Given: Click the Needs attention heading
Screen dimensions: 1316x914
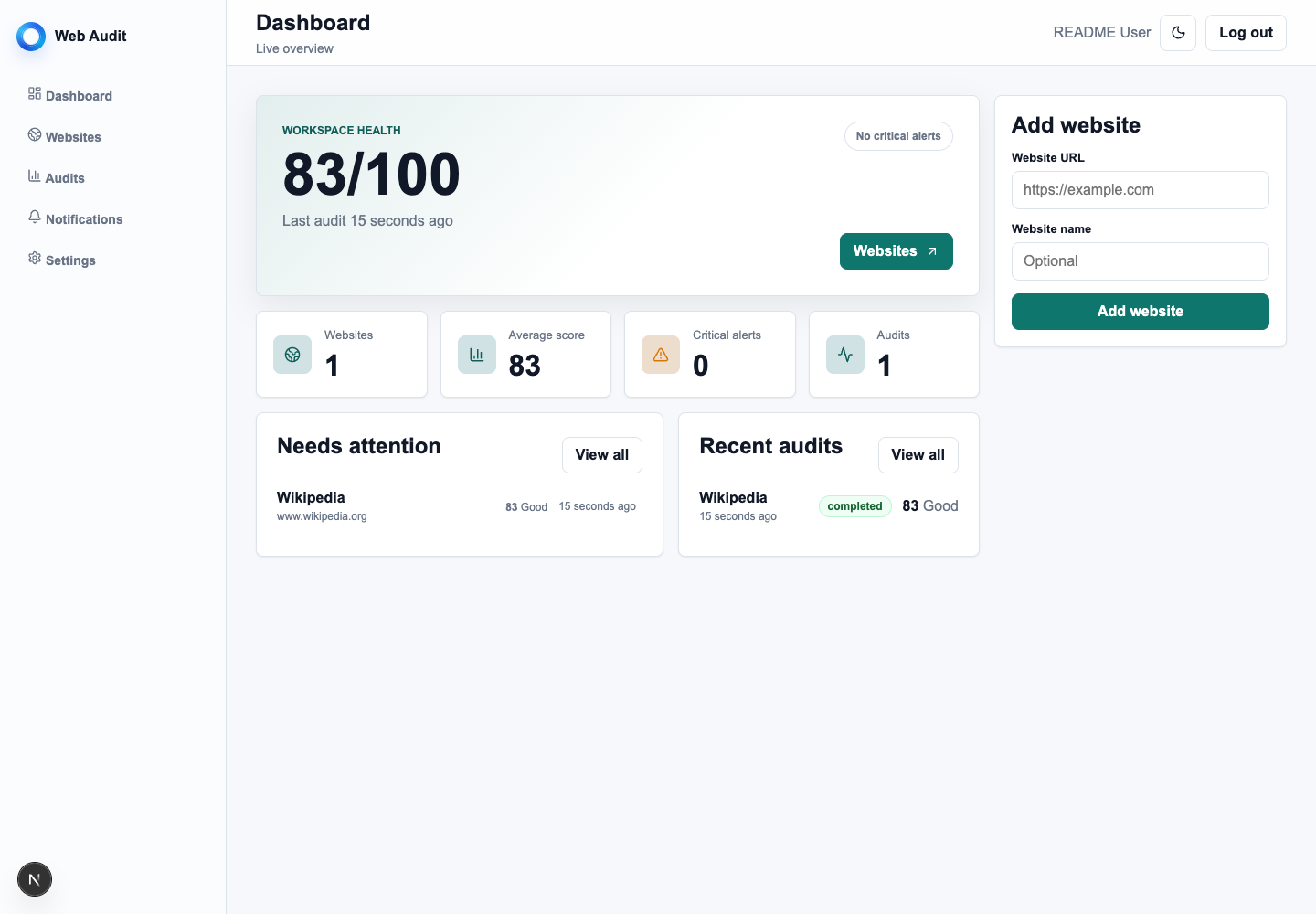Looking at the screenshot, I should [359, 446].
